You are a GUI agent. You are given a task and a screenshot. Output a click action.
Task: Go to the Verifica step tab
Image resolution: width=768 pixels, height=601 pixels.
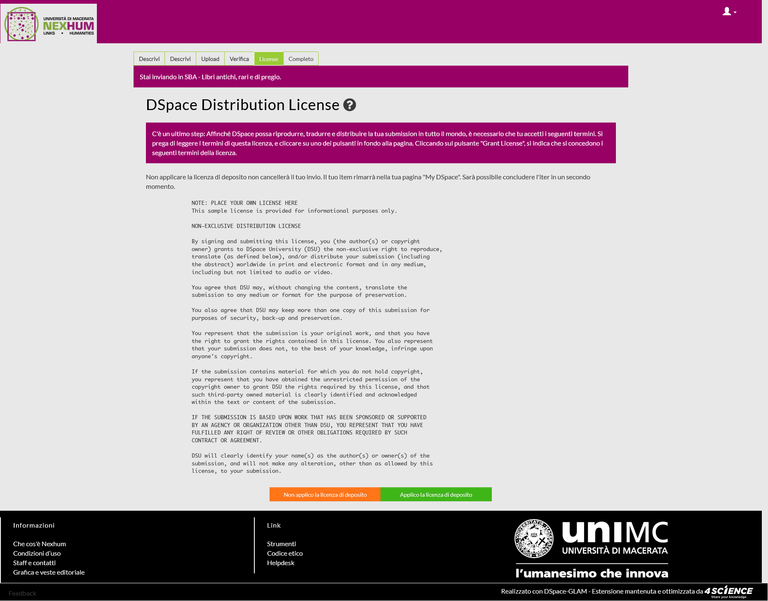[239, 59]
